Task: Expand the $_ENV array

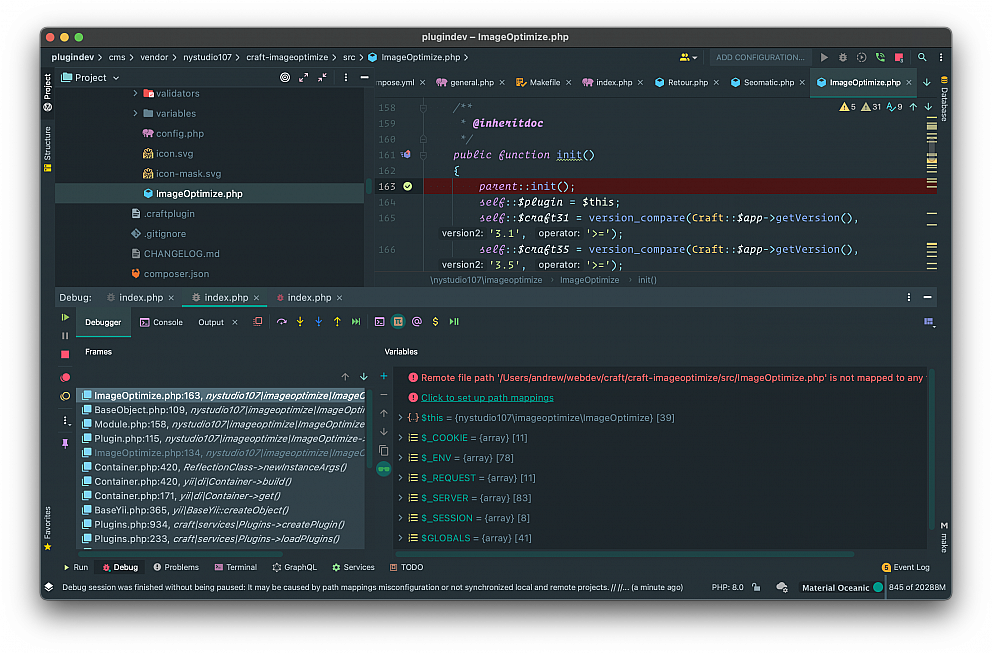Action: tap(400, 457)
